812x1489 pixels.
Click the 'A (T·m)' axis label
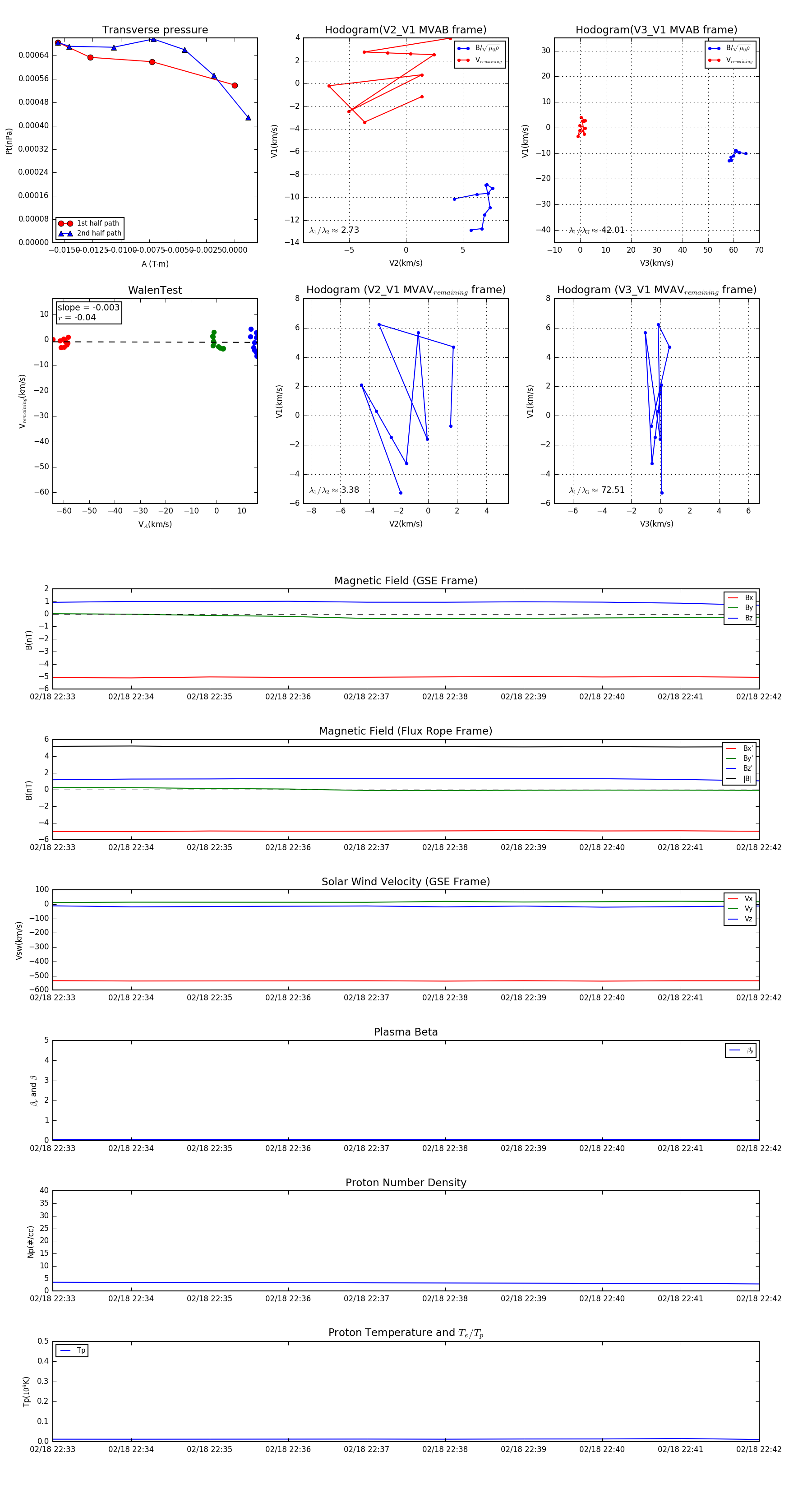click(x=155, y=264)
